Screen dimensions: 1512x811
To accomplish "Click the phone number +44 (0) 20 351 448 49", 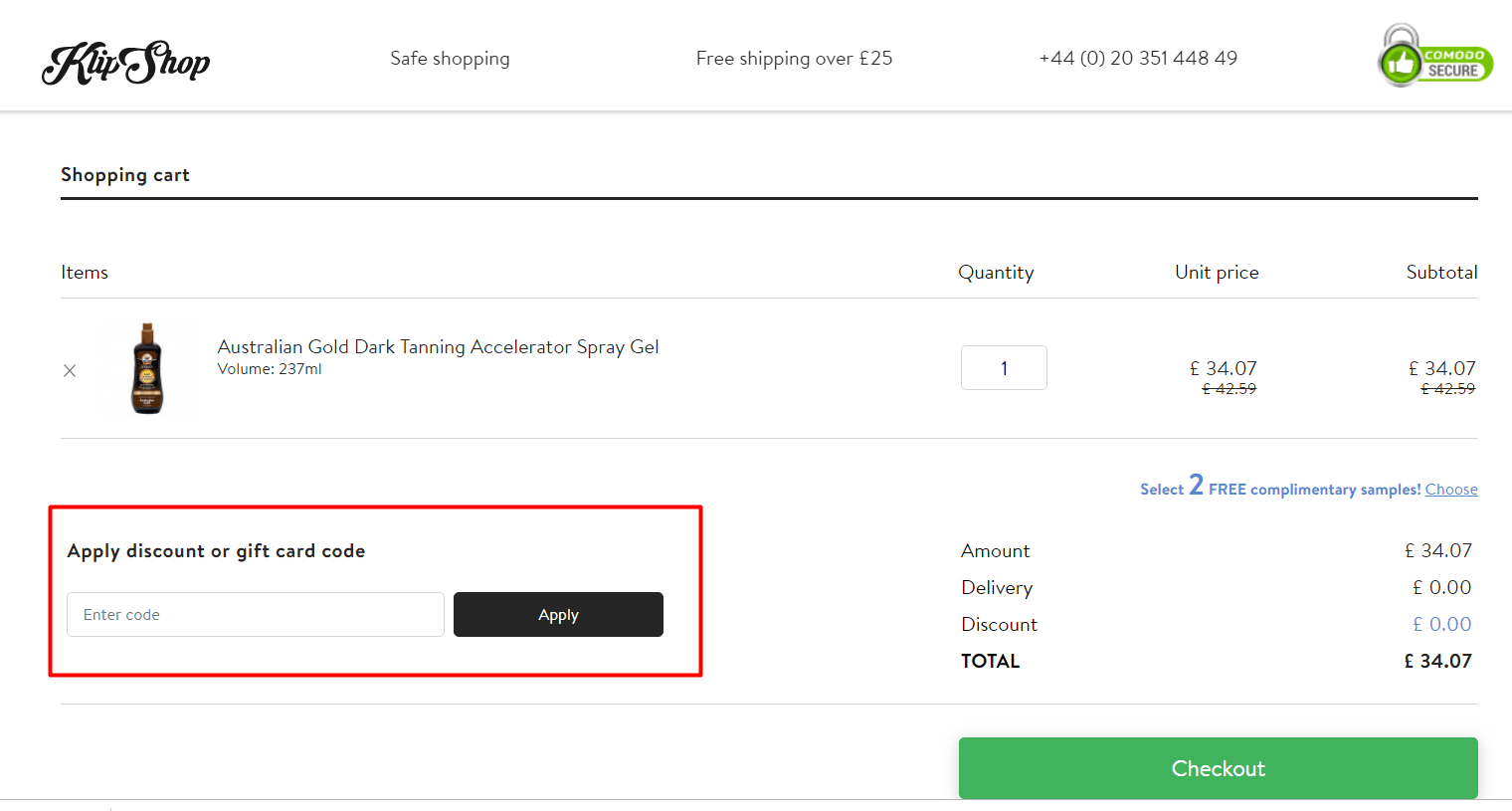I will point(1138,58).
